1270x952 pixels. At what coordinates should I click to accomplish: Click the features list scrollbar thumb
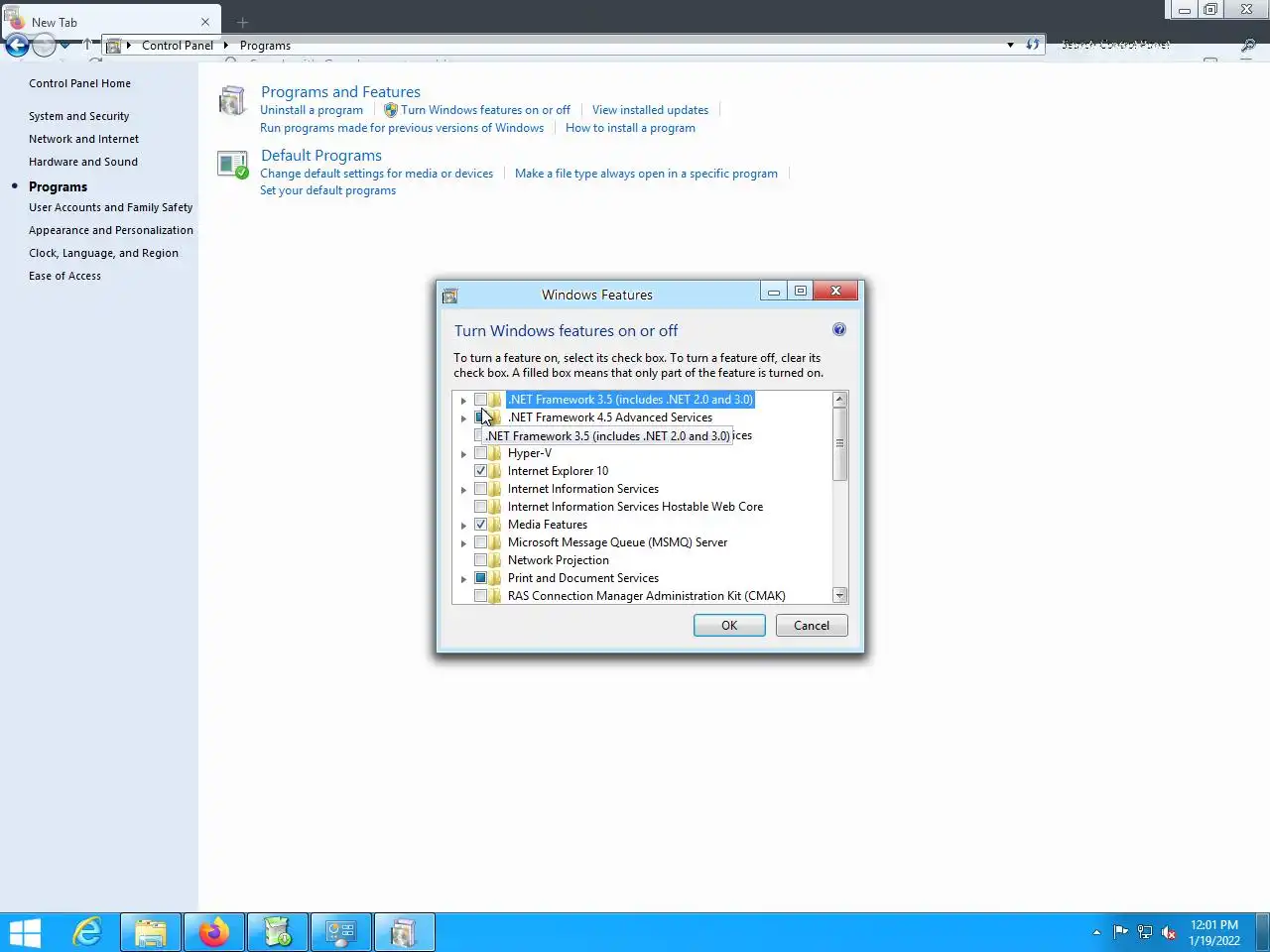point(839,444)
